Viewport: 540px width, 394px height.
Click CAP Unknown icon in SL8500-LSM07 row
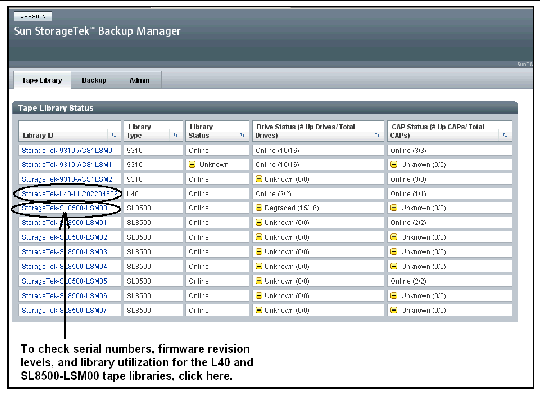tap(393, 310)
